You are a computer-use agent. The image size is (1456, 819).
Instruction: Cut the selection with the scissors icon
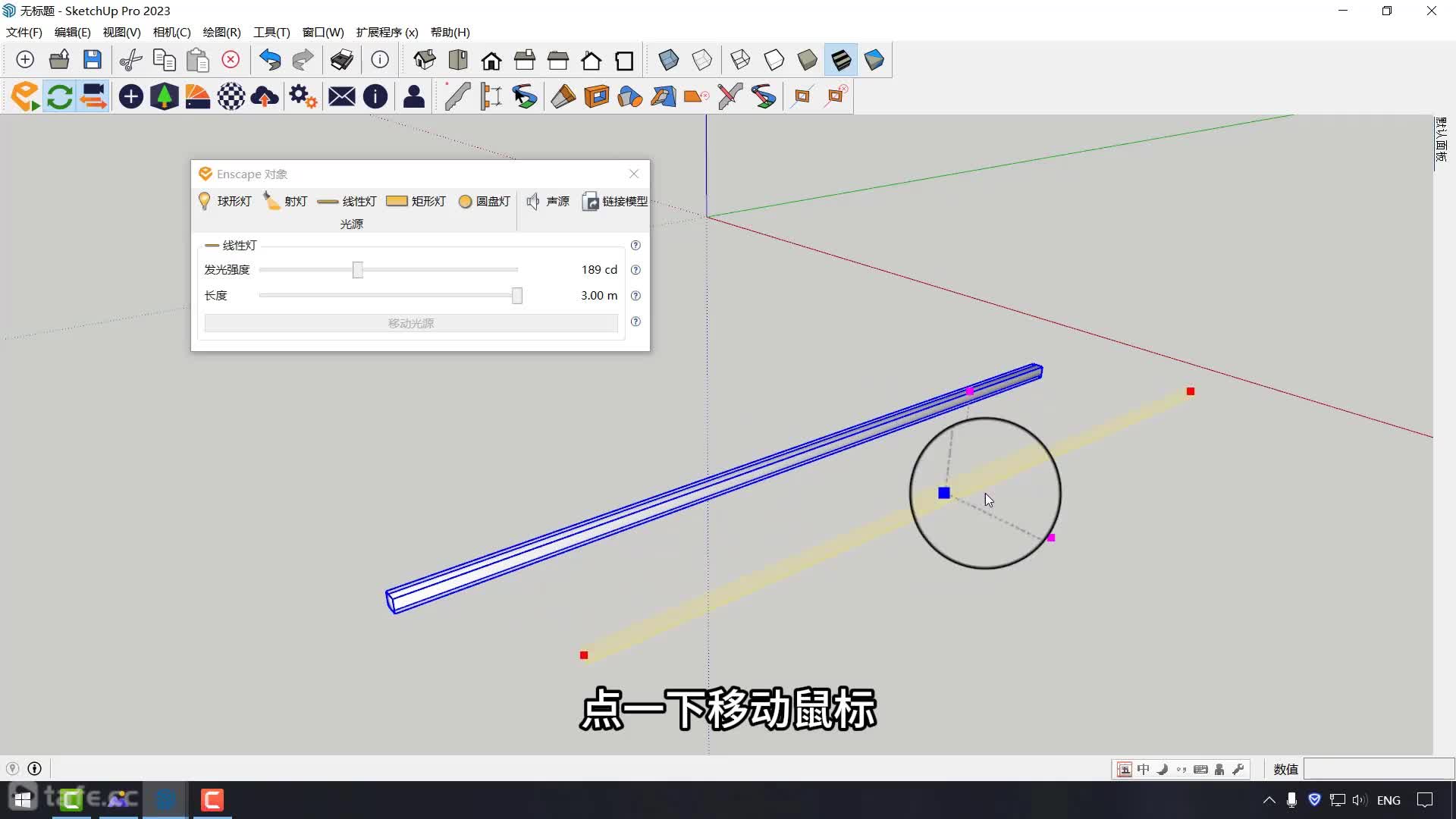coord(130,60)
